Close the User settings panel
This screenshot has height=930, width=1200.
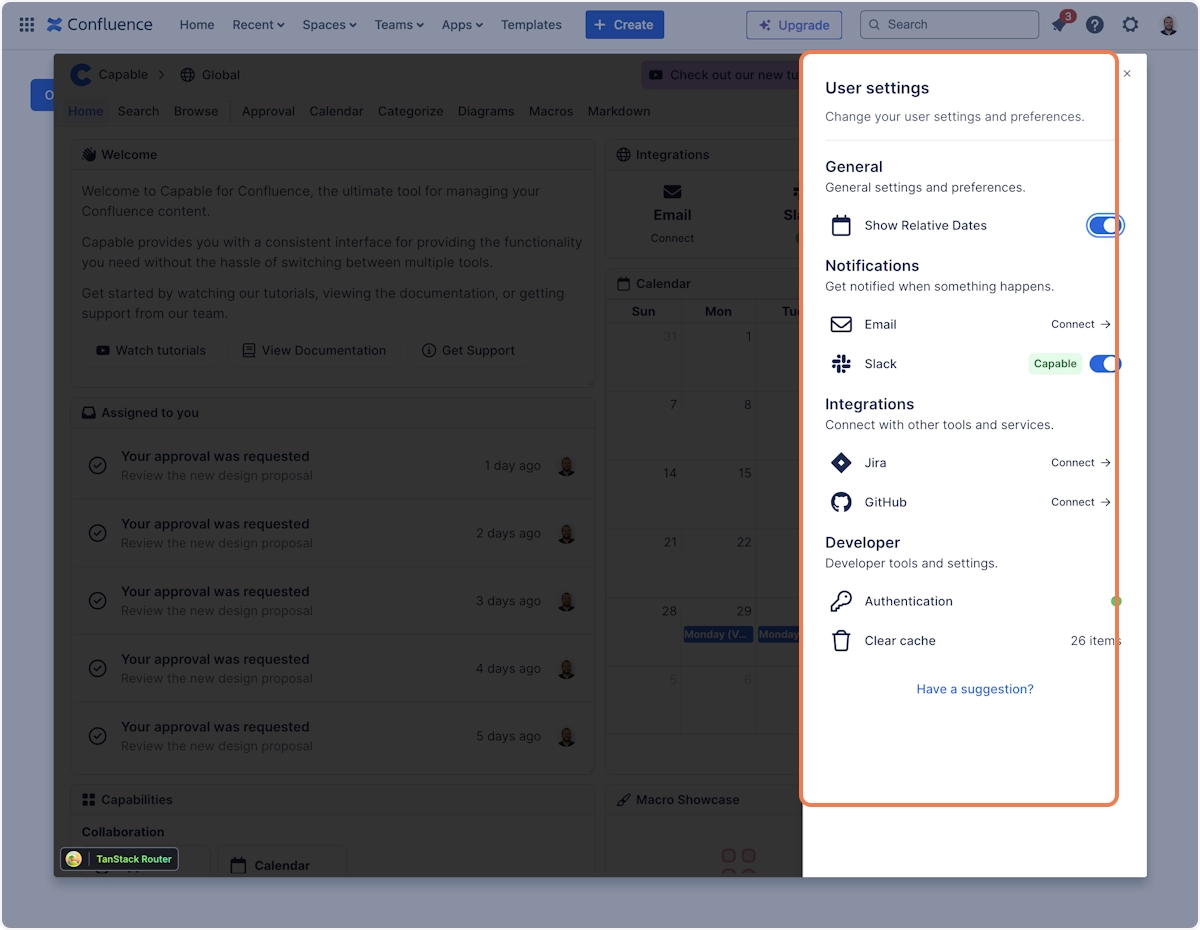coord(1127,74)
